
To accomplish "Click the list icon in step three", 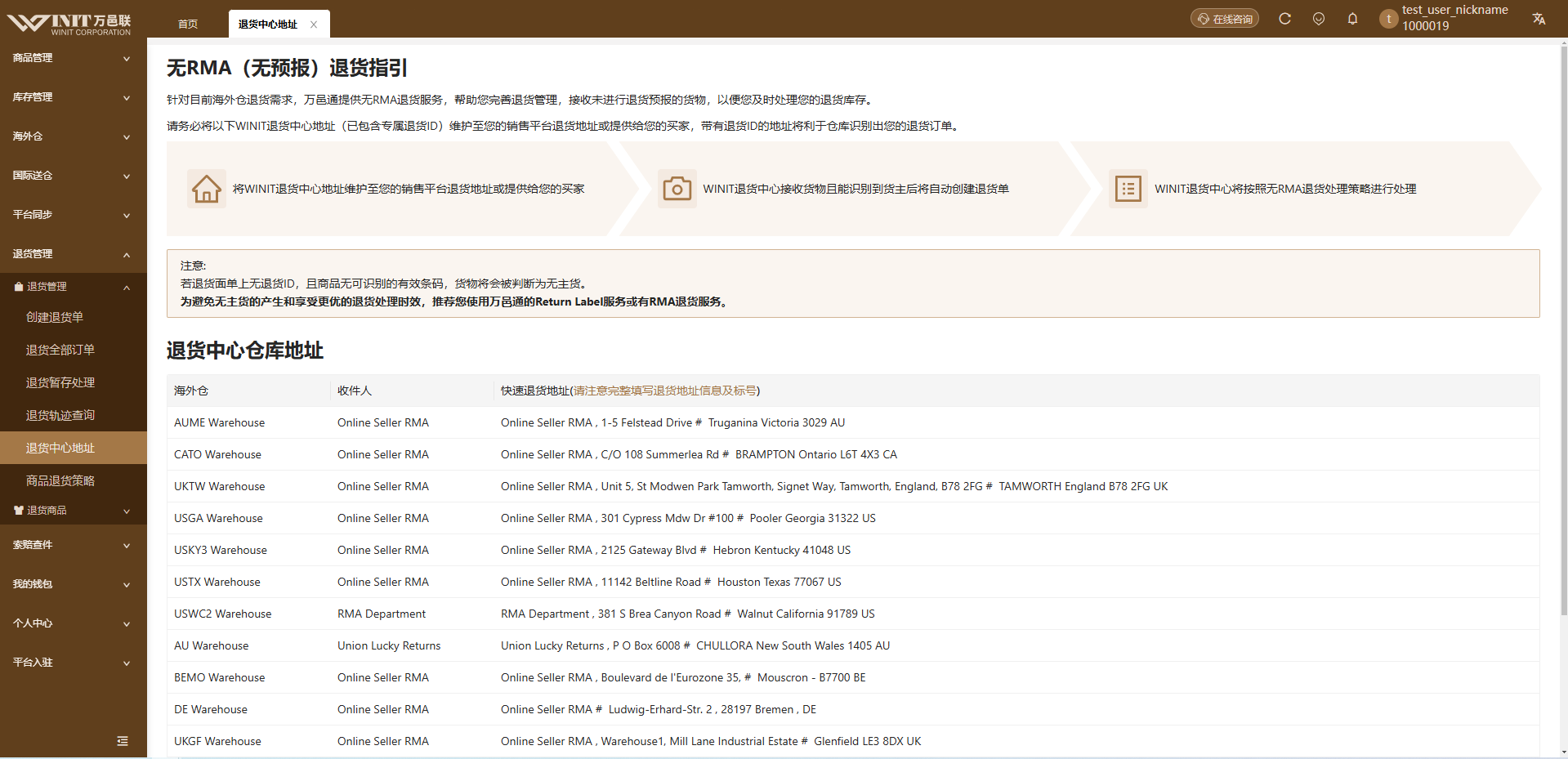I will point(1128,189).
